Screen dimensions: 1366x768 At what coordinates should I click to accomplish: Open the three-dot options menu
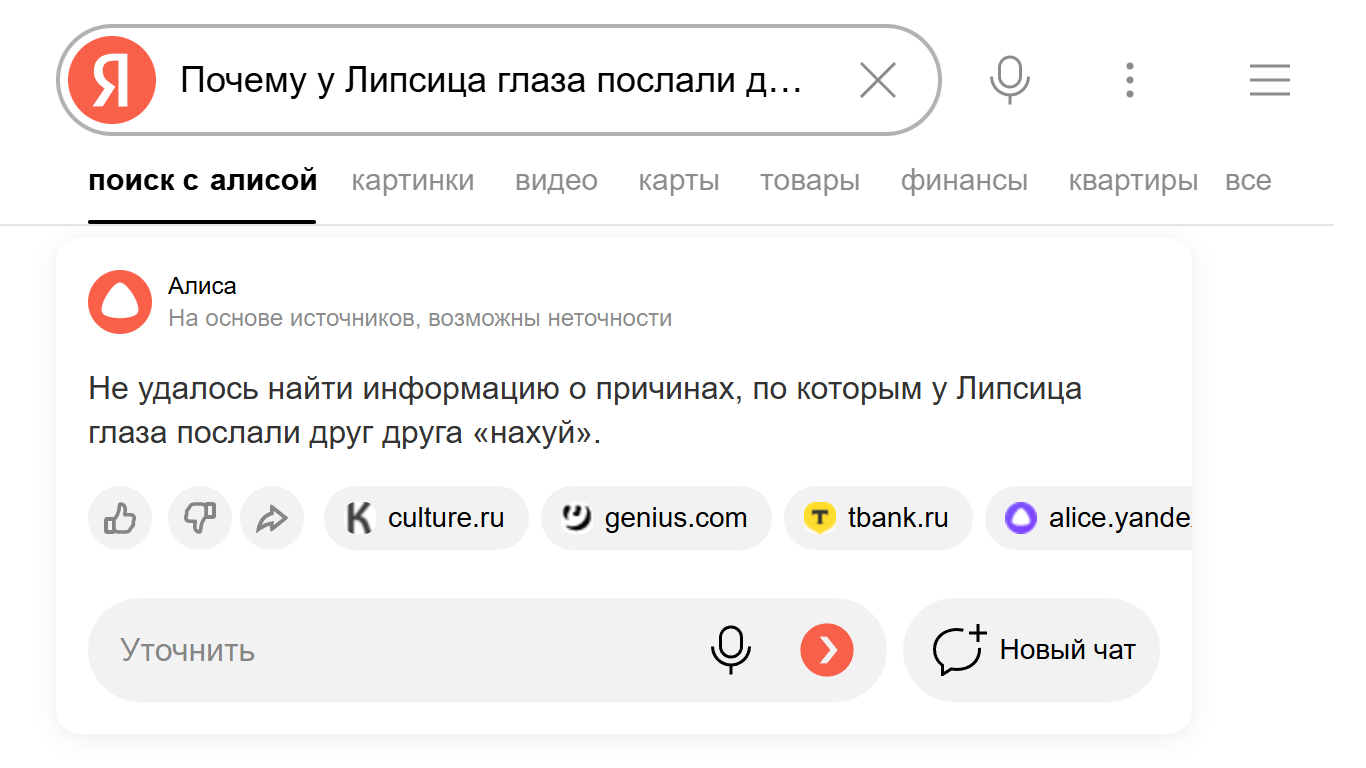1129,80
